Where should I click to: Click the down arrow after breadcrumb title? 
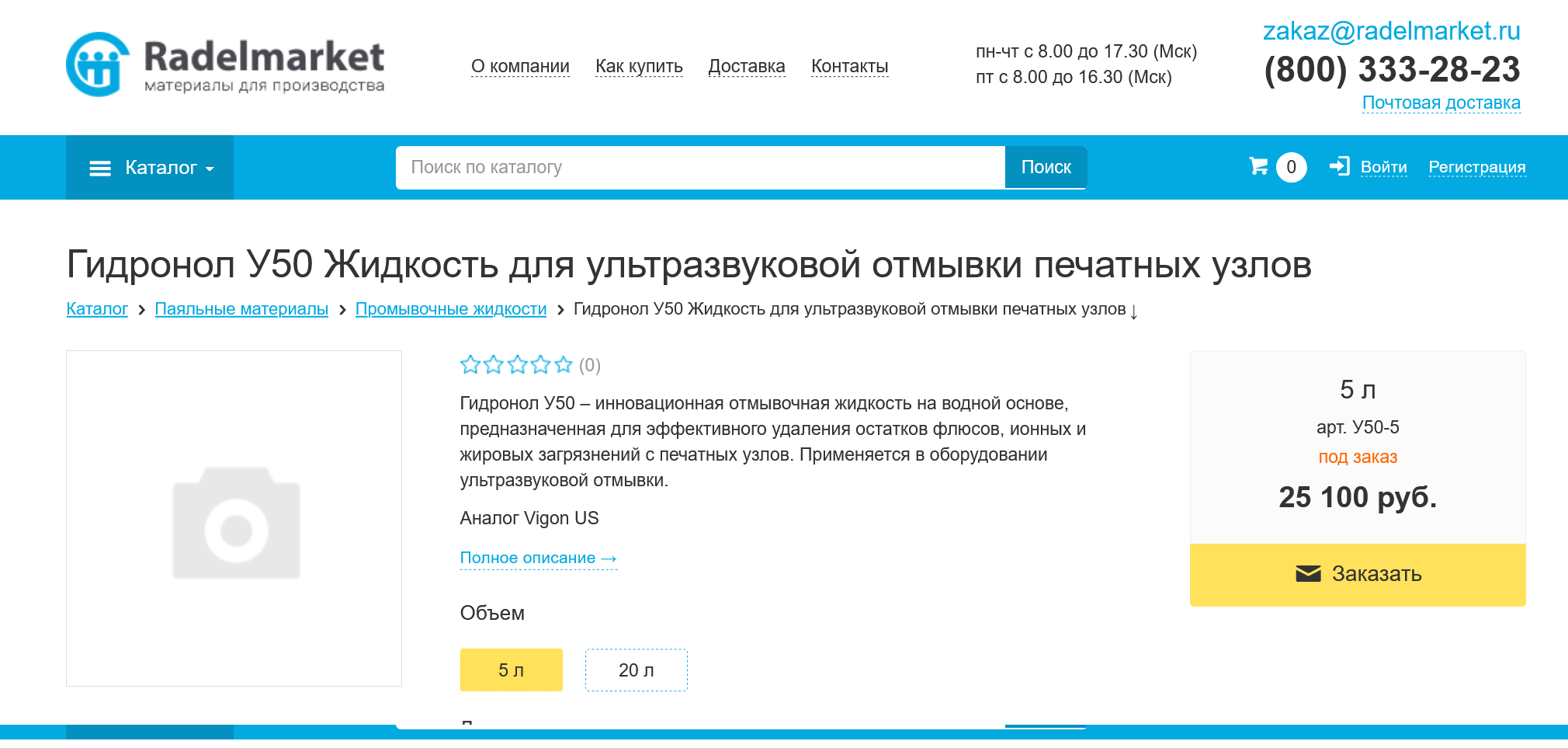tap(1134, 311)
